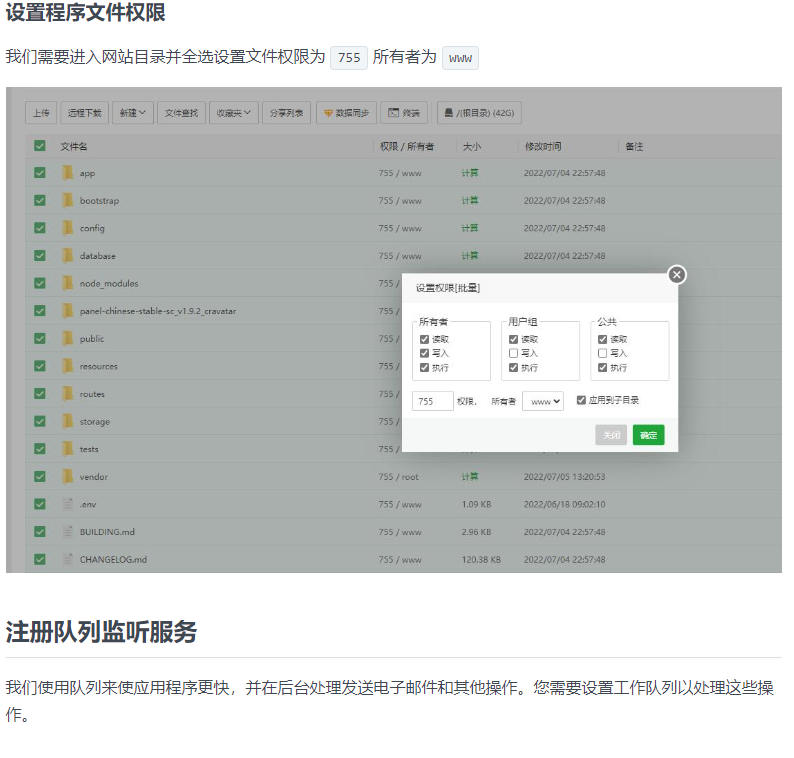794x758 pixels.
Task: Open the 收藏夹 favorites dropdown
Action: tap(233, 113)
